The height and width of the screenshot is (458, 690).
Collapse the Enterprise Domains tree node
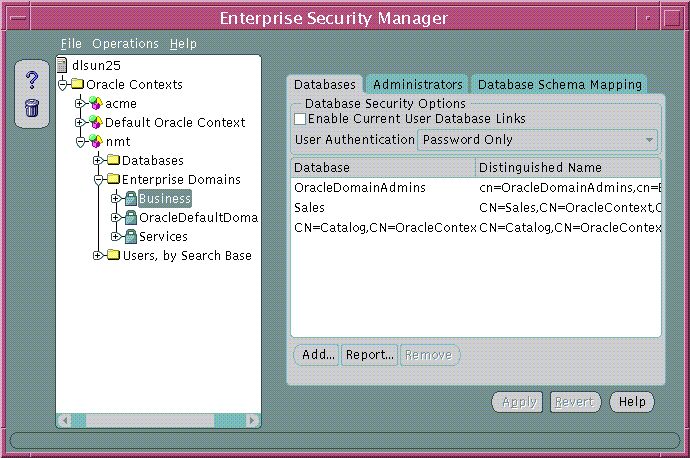pos(98,180)
